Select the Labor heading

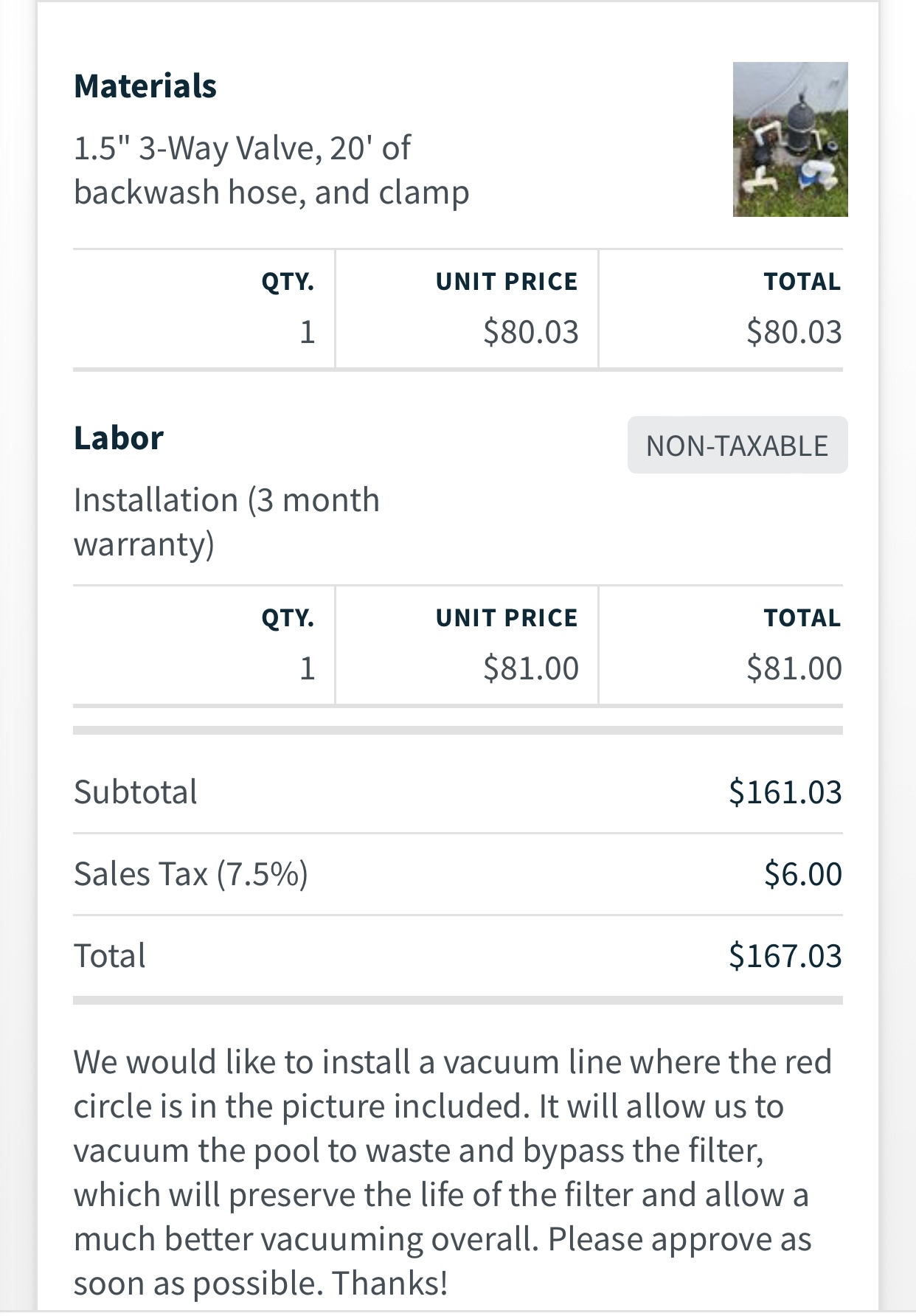coord(119,437)
